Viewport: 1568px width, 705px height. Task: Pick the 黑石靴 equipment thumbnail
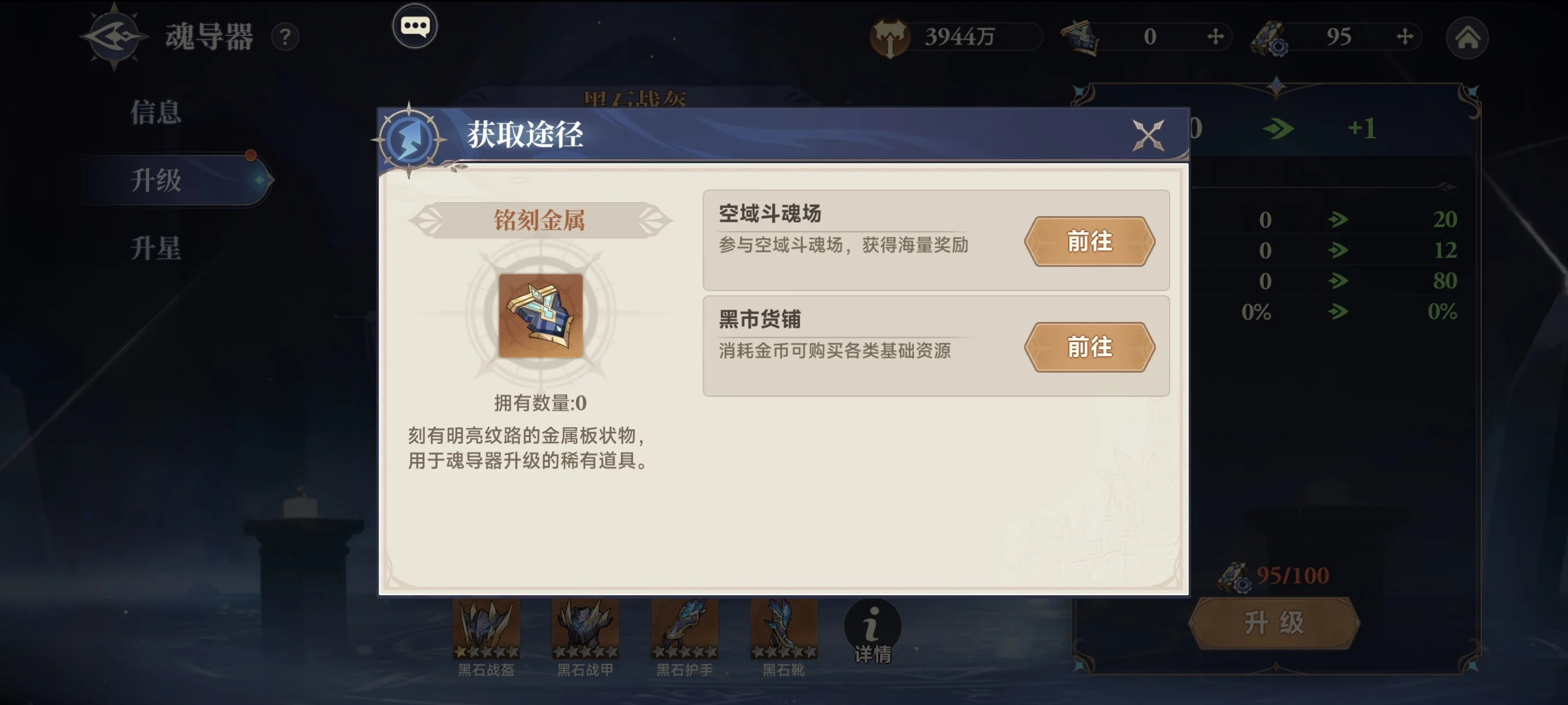pos(783,629)
